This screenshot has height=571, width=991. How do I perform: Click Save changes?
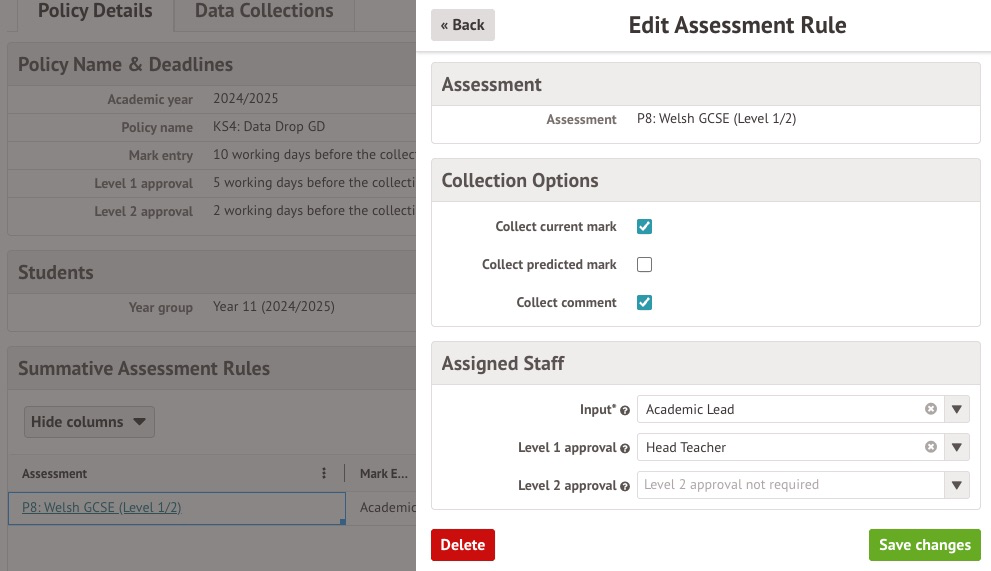(x=924, y=545)
